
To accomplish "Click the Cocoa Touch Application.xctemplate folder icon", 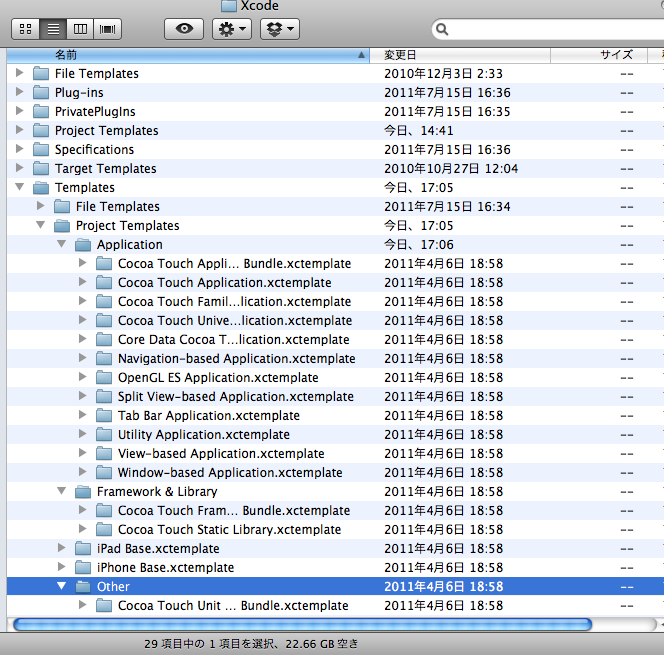I will point(104,282).
